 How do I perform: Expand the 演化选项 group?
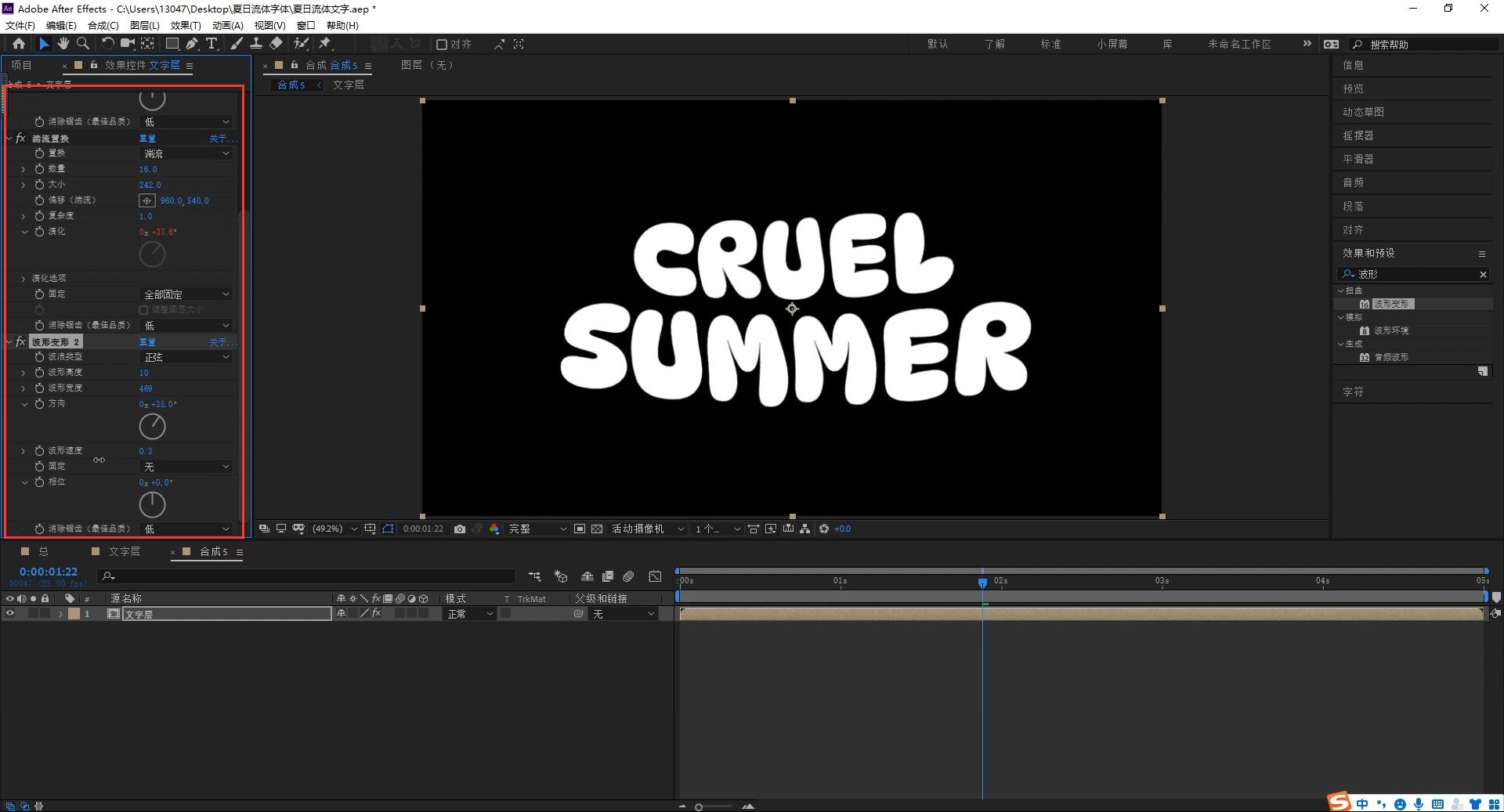pos(23,279)
